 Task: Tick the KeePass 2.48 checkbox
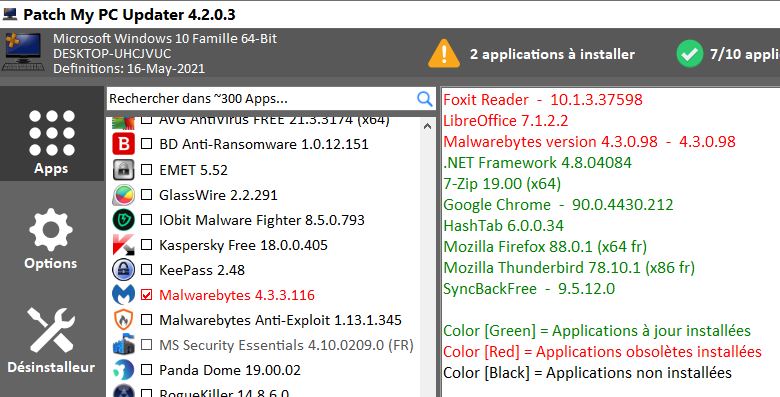coord(146,270)
